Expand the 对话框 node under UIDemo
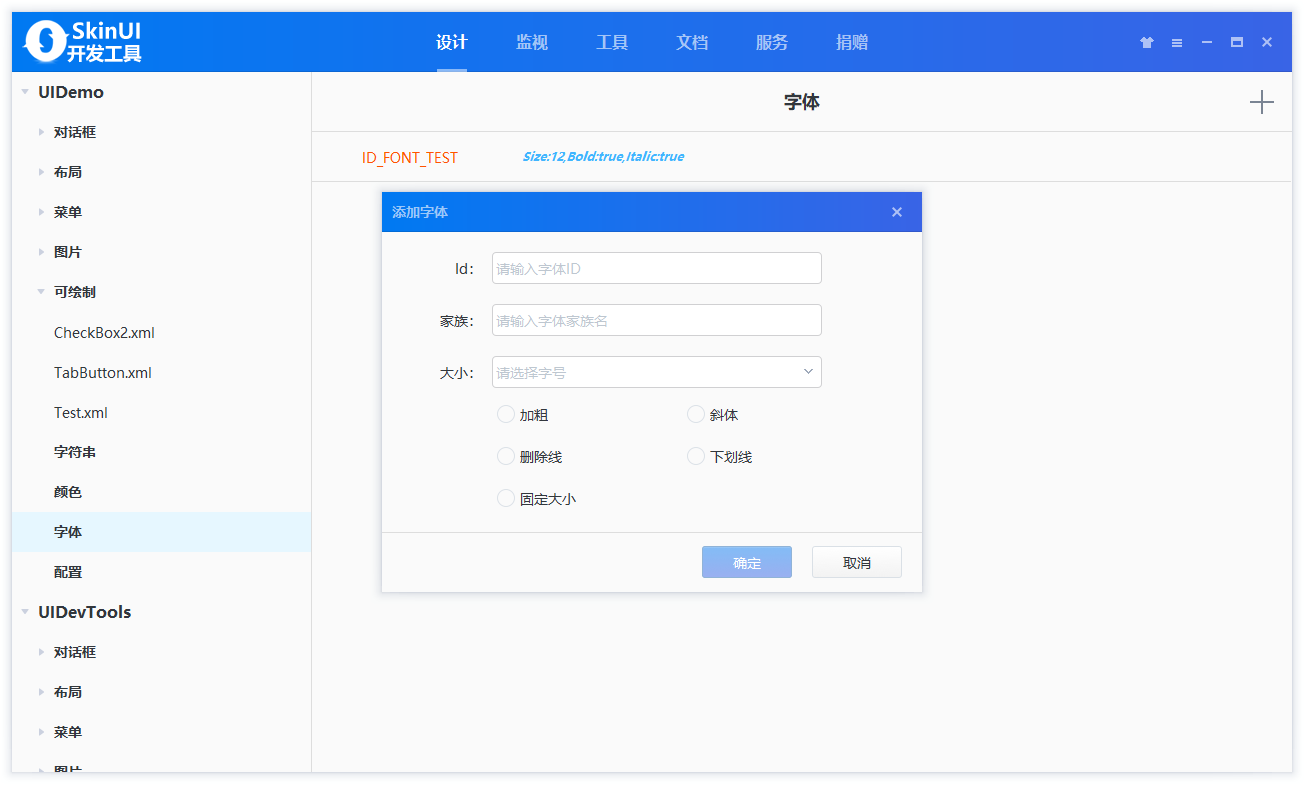This screenshot has width=1305, height=785. tap(41, 132)
